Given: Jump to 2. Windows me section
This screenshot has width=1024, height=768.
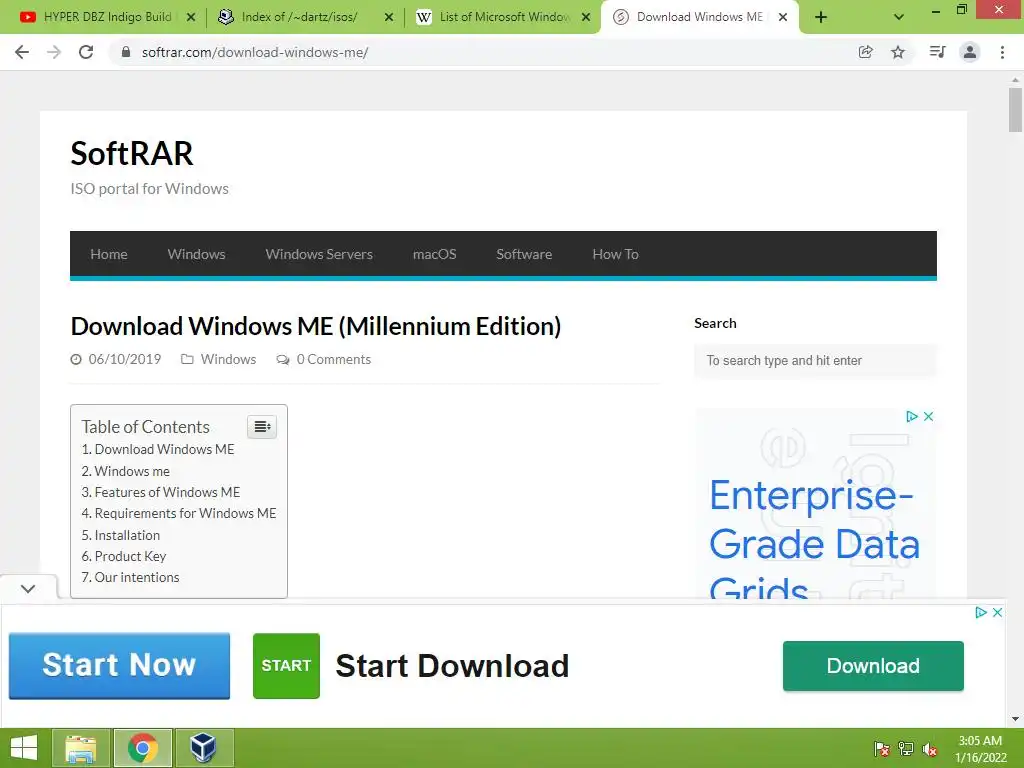Looking at the screenshot, I should point(125,471).
